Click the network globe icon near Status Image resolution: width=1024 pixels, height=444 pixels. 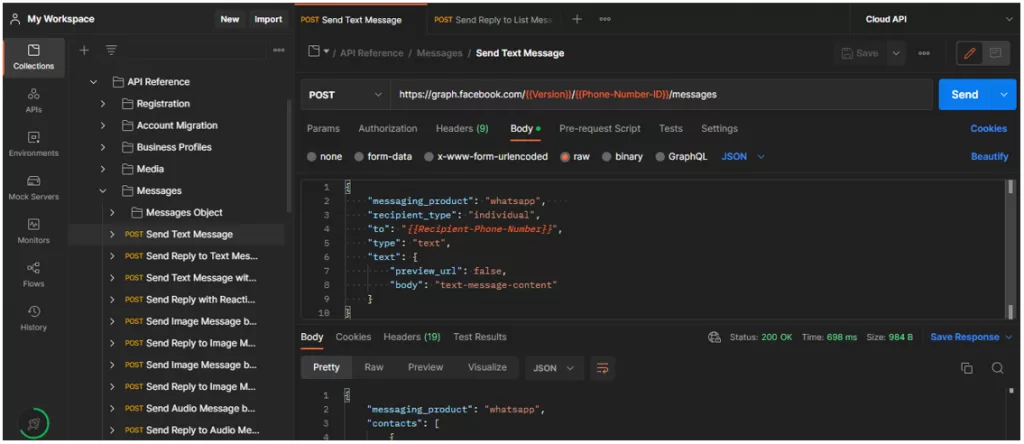point(714,337)
